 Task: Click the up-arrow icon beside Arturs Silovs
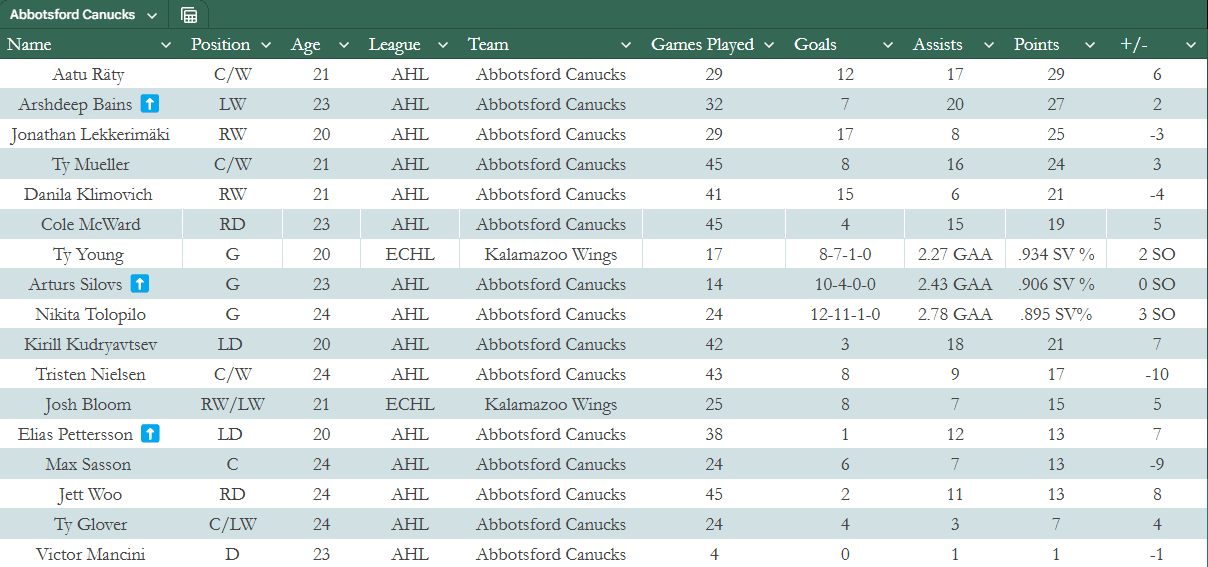click(x=140, y=284)
